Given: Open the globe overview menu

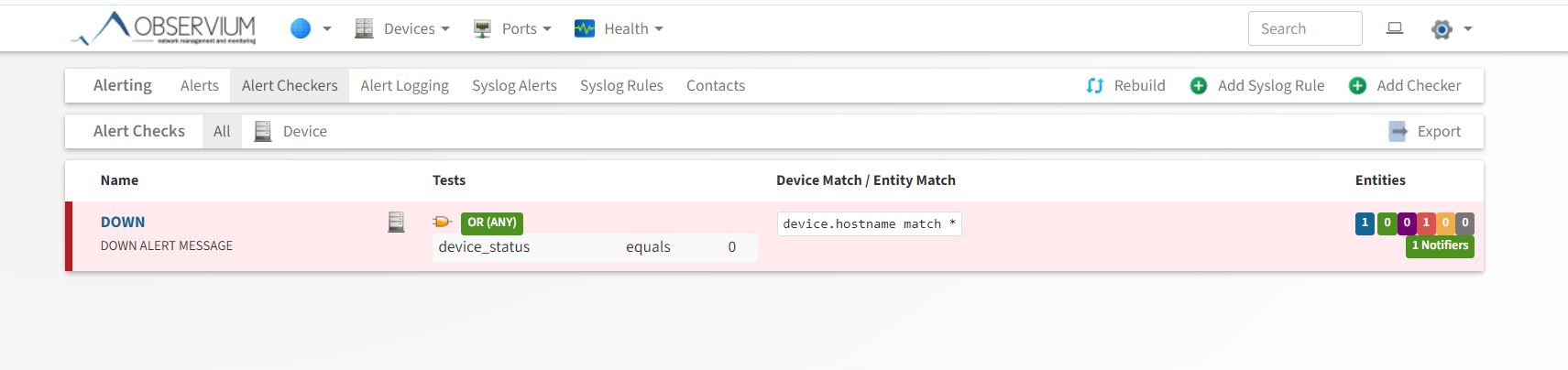Looking at the screenshot, I should click(x=310, y=28).
